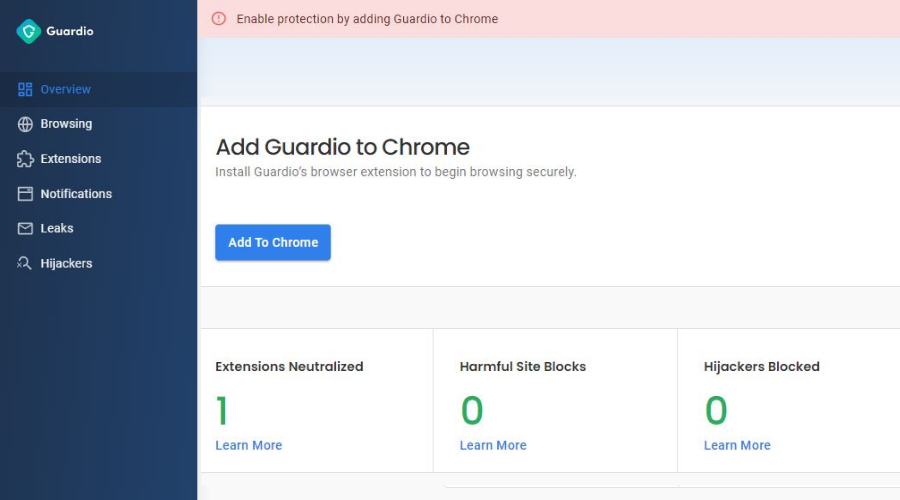Go to the Browsing section label

(x=66, y=124)
